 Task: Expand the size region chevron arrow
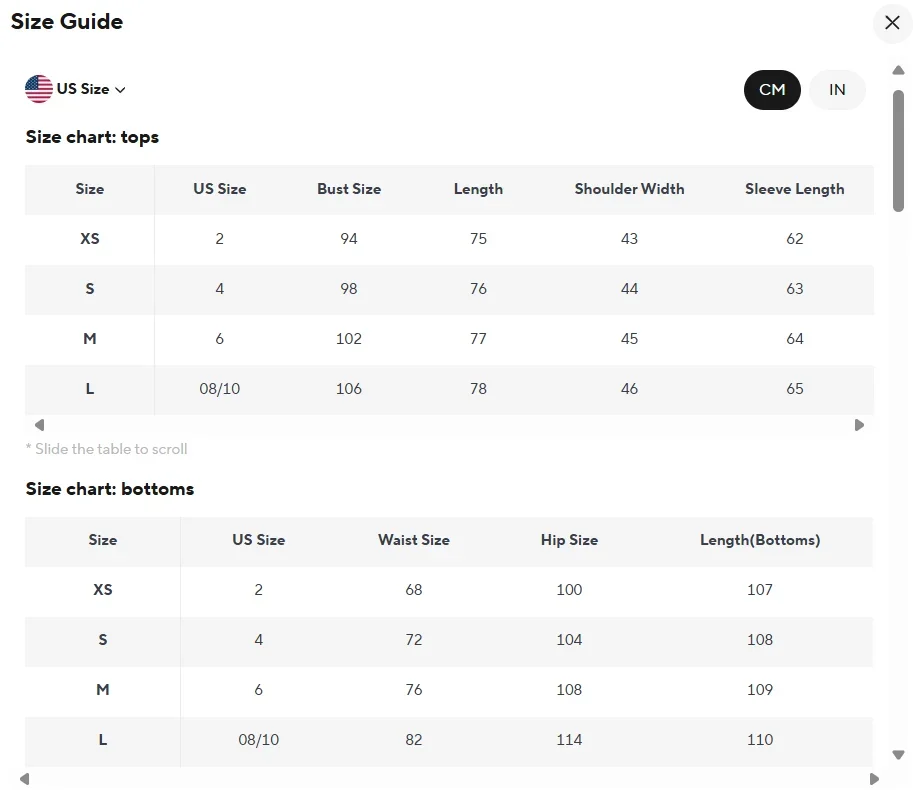click(x=121, y=90)
